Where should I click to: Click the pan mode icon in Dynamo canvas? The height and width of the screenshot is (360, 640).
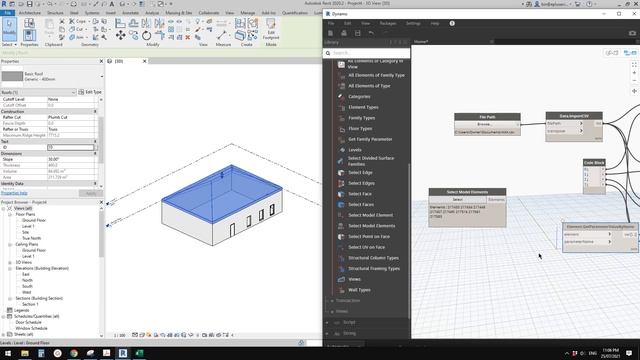(634, 91)
